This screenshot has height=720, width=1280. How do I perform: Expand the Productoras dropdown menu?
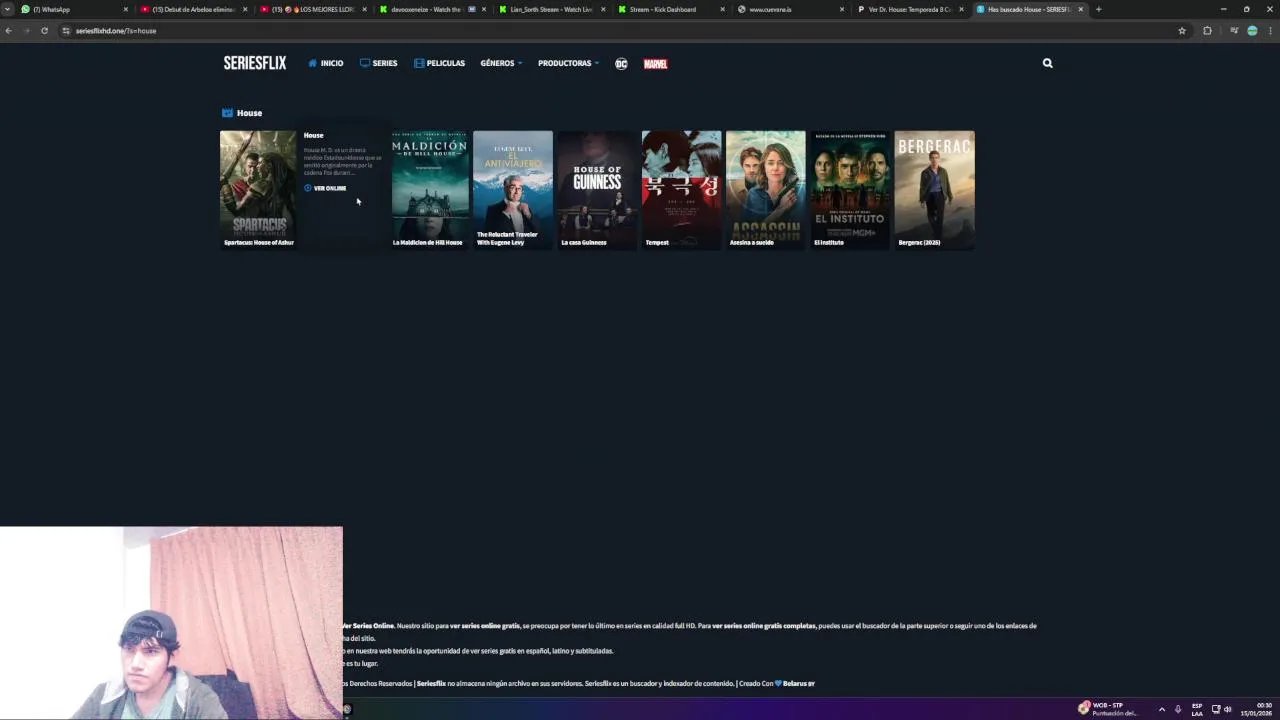[x=568, y=63]
